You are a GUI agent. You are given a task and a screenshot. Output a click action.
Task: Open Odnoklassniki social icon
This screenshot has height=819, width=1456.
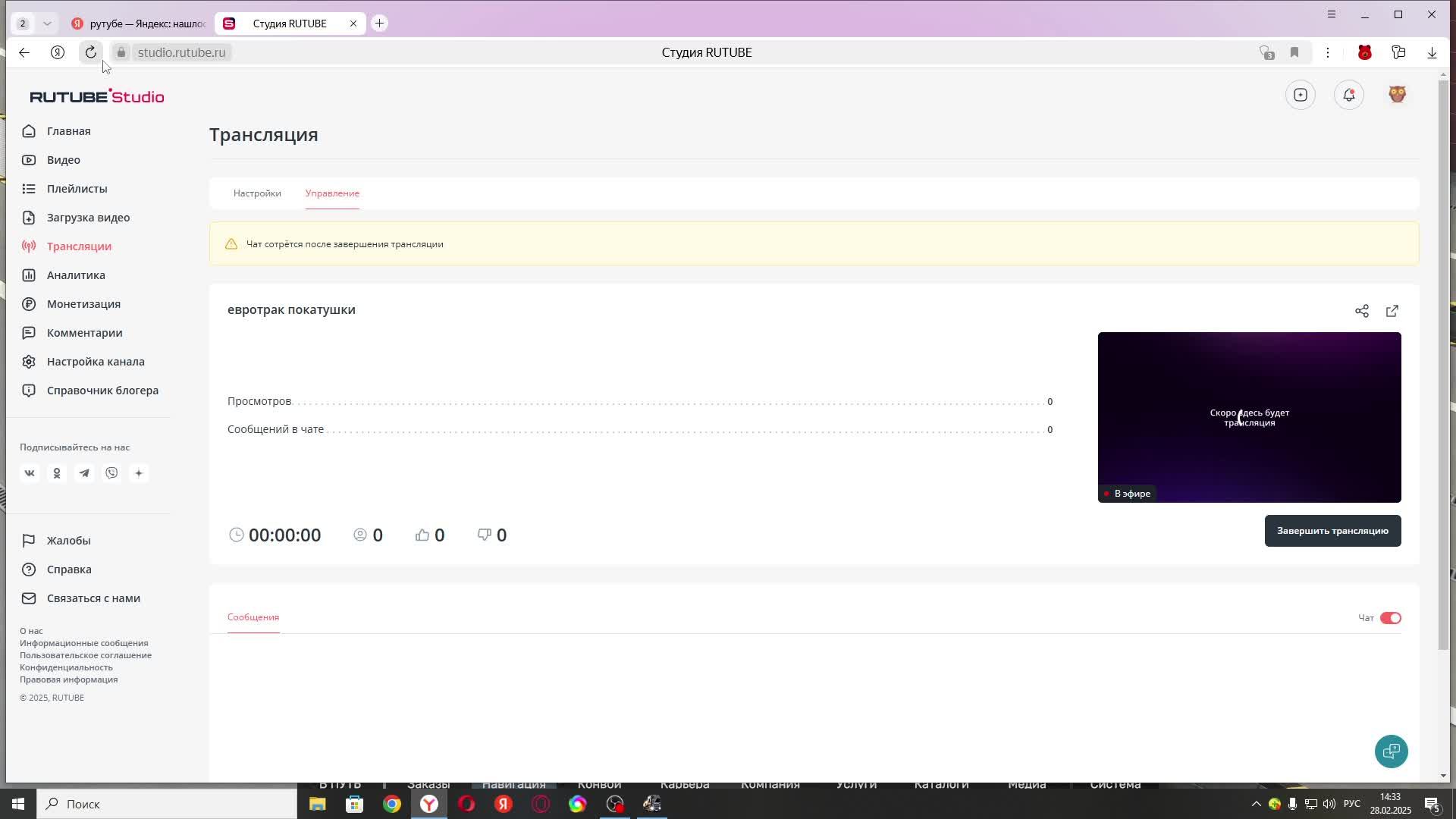pyautogui.click(x=57, y=473)
